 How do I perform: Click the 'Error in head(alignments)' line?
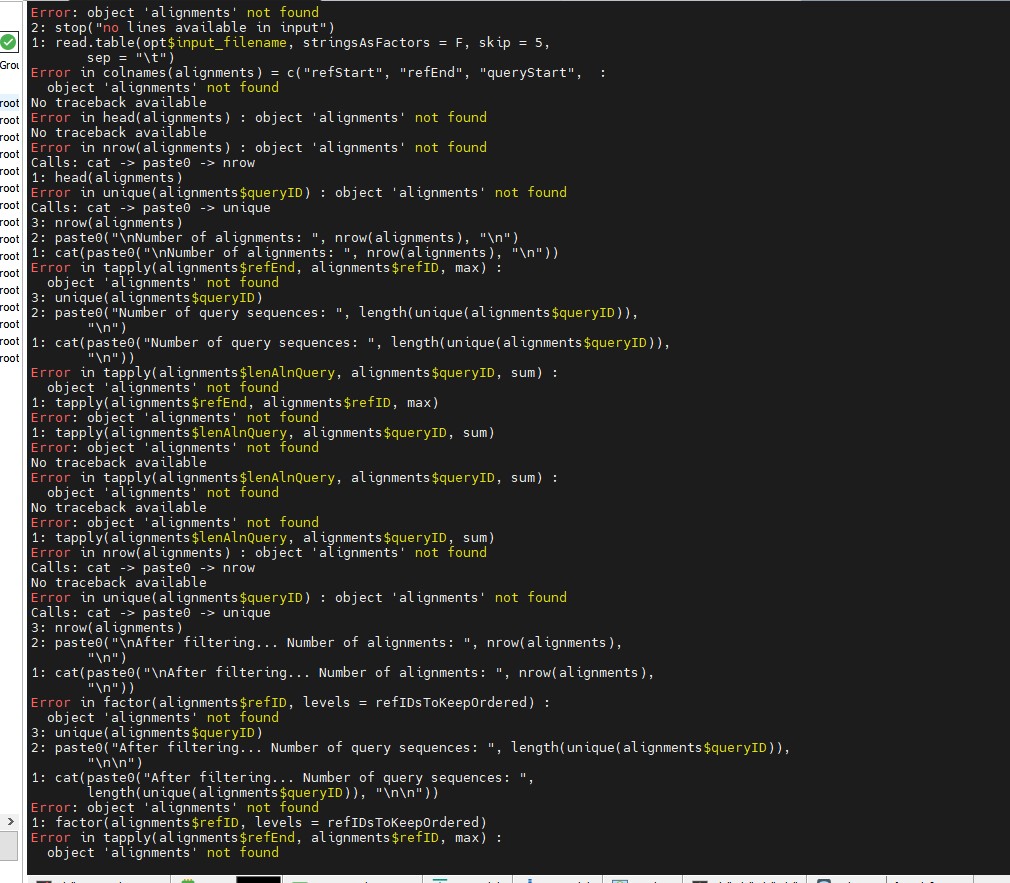click(259, 117)
